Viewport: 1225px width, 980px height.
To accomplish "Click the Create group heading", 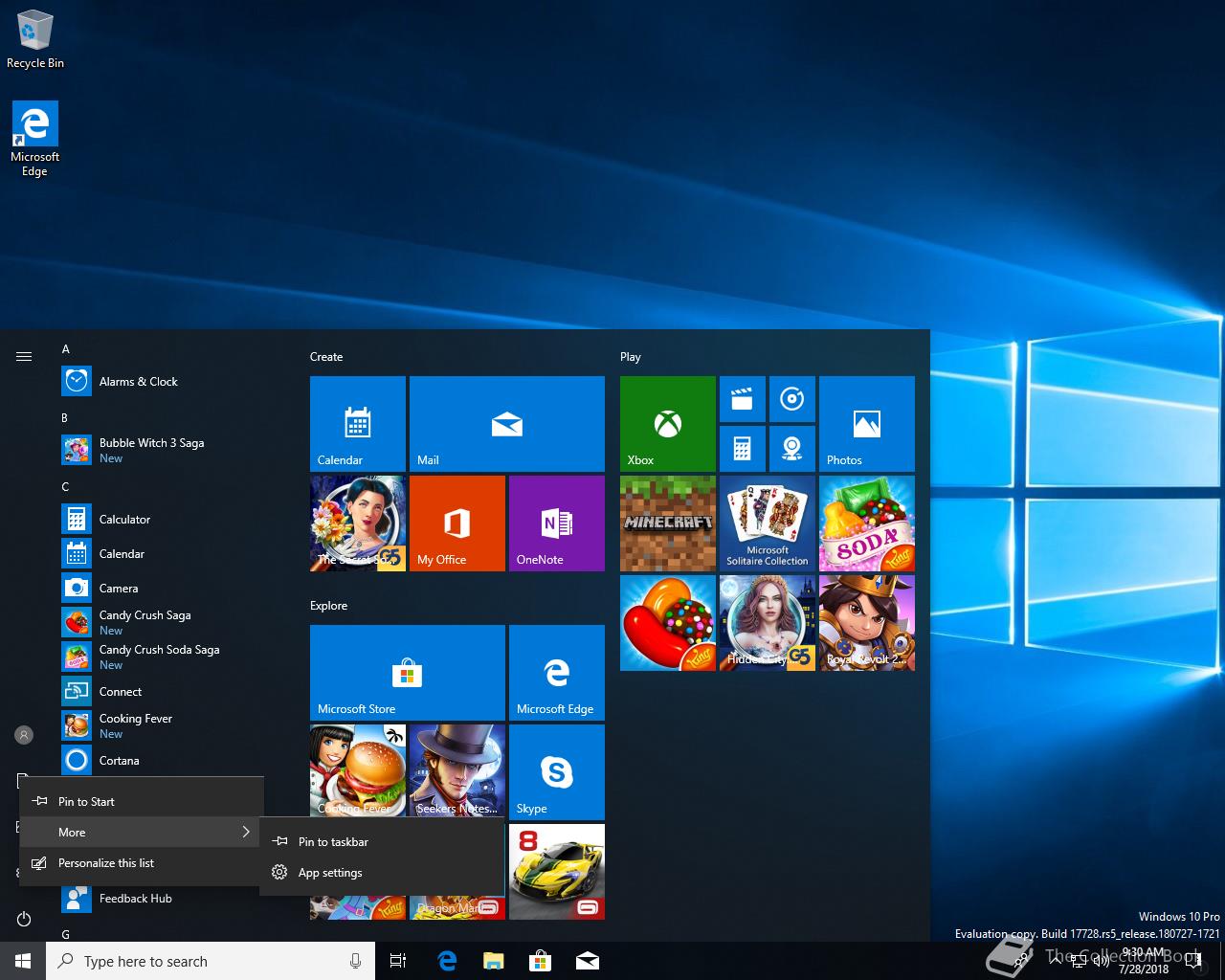I will tap(326, 357).
